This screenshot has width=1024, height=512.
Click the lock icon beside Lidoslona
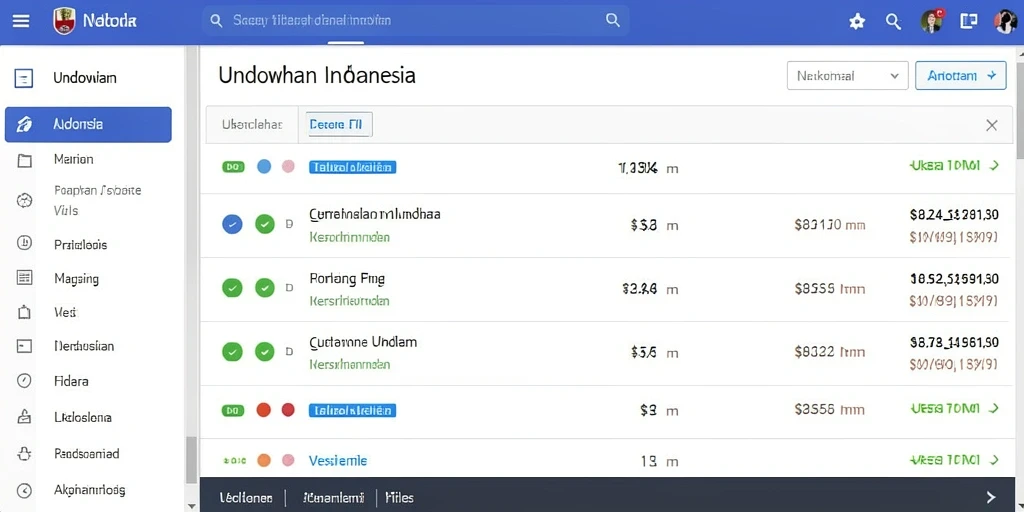(x=24, y=416)
